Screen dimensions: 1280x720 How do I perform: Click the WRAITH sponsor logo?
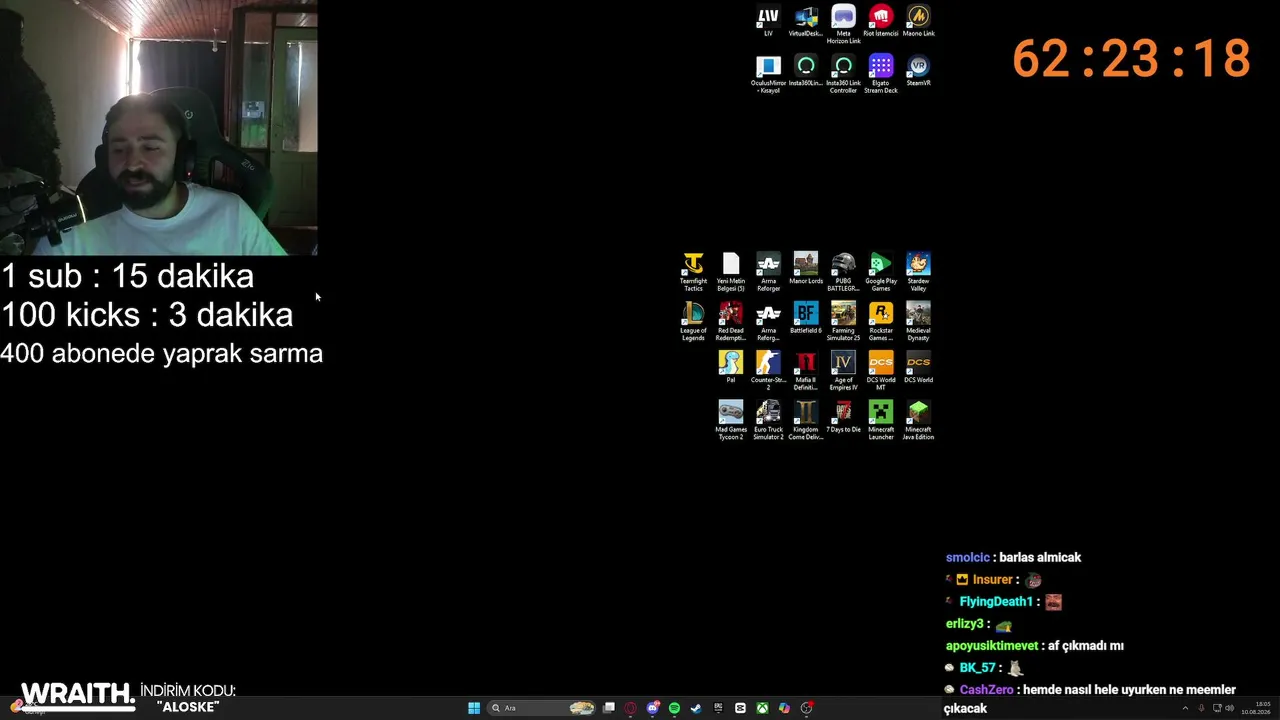click(78, 694)
